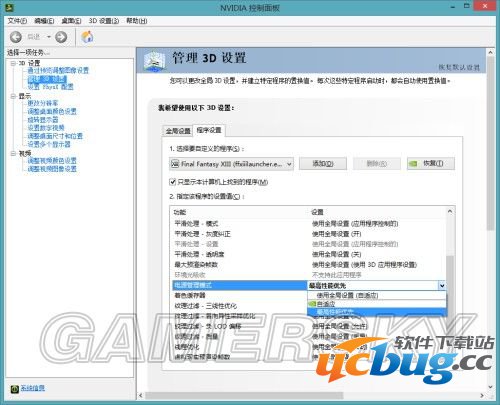Click the 删除(R) button

point(377,163)
